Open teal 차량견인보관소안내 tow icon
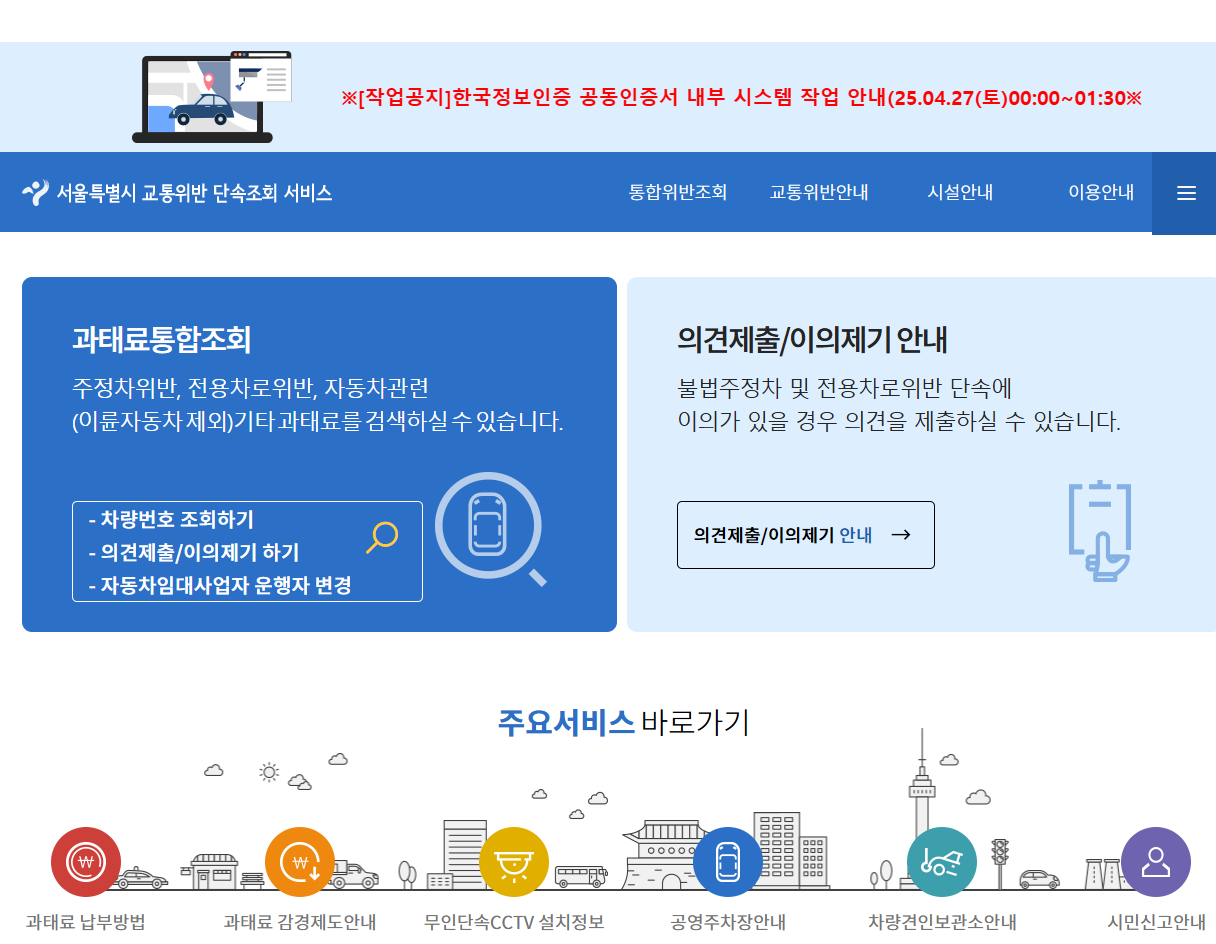Screen dimensions: 1216x944 (x=942, y=862)
